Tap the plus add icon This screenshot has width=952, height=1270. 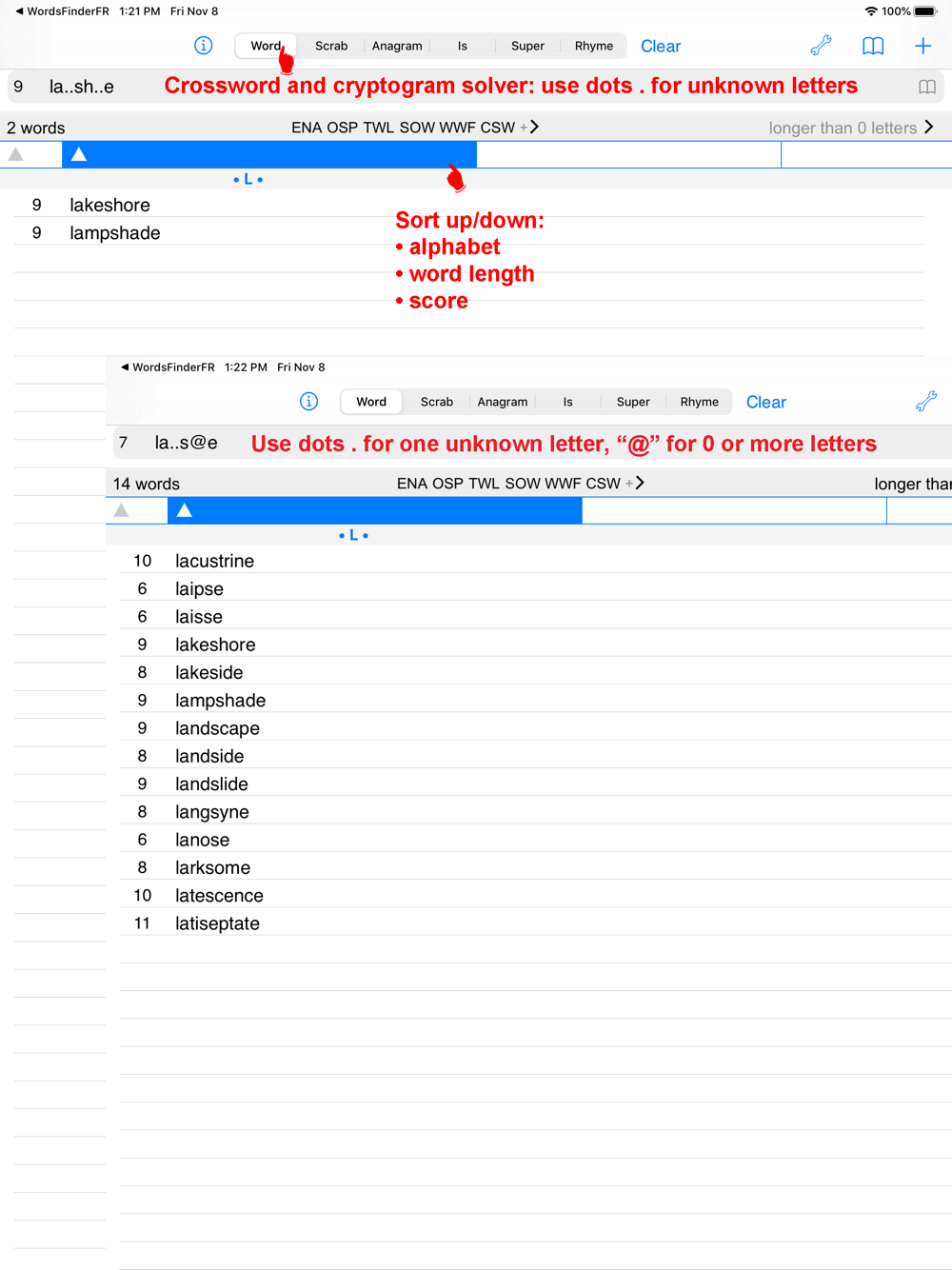coord(922,46)
